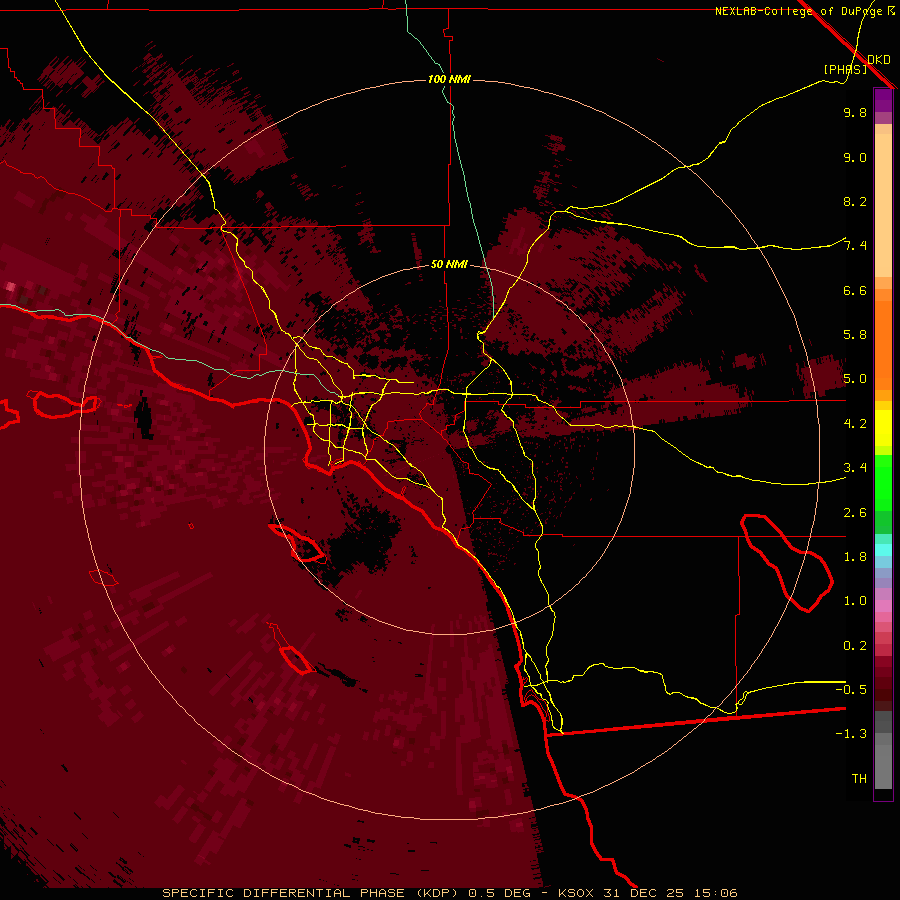This screenshot has width=900, height=900.
Task: Pick the pink band in color scale
Action: point(883,606)
